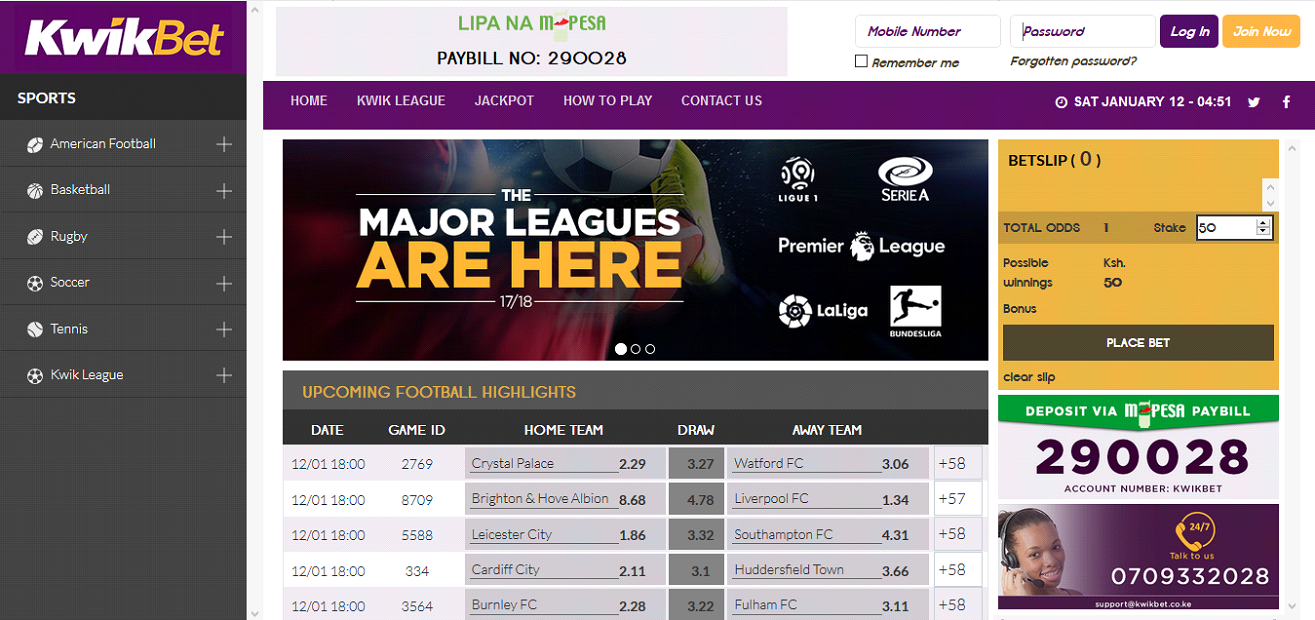This screenshot has width=1315, height=620.
Task: Bet on Fulham FC away odds 3.11
Action: coord(828,604)
